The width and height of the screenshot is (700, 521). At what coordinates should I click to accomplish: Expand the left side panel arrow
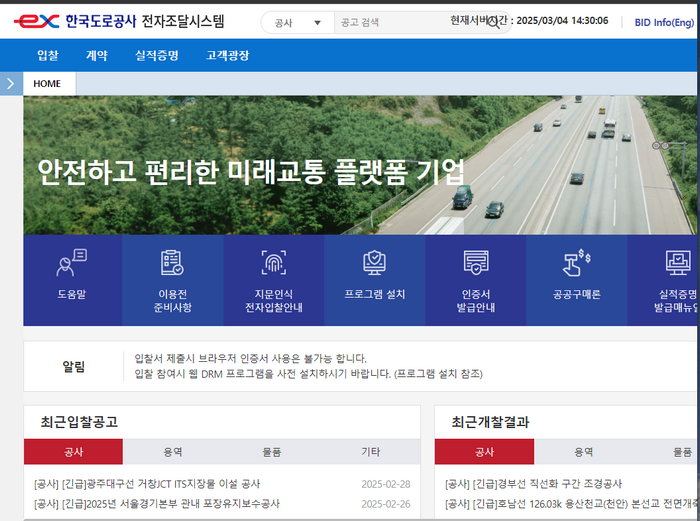10,84
